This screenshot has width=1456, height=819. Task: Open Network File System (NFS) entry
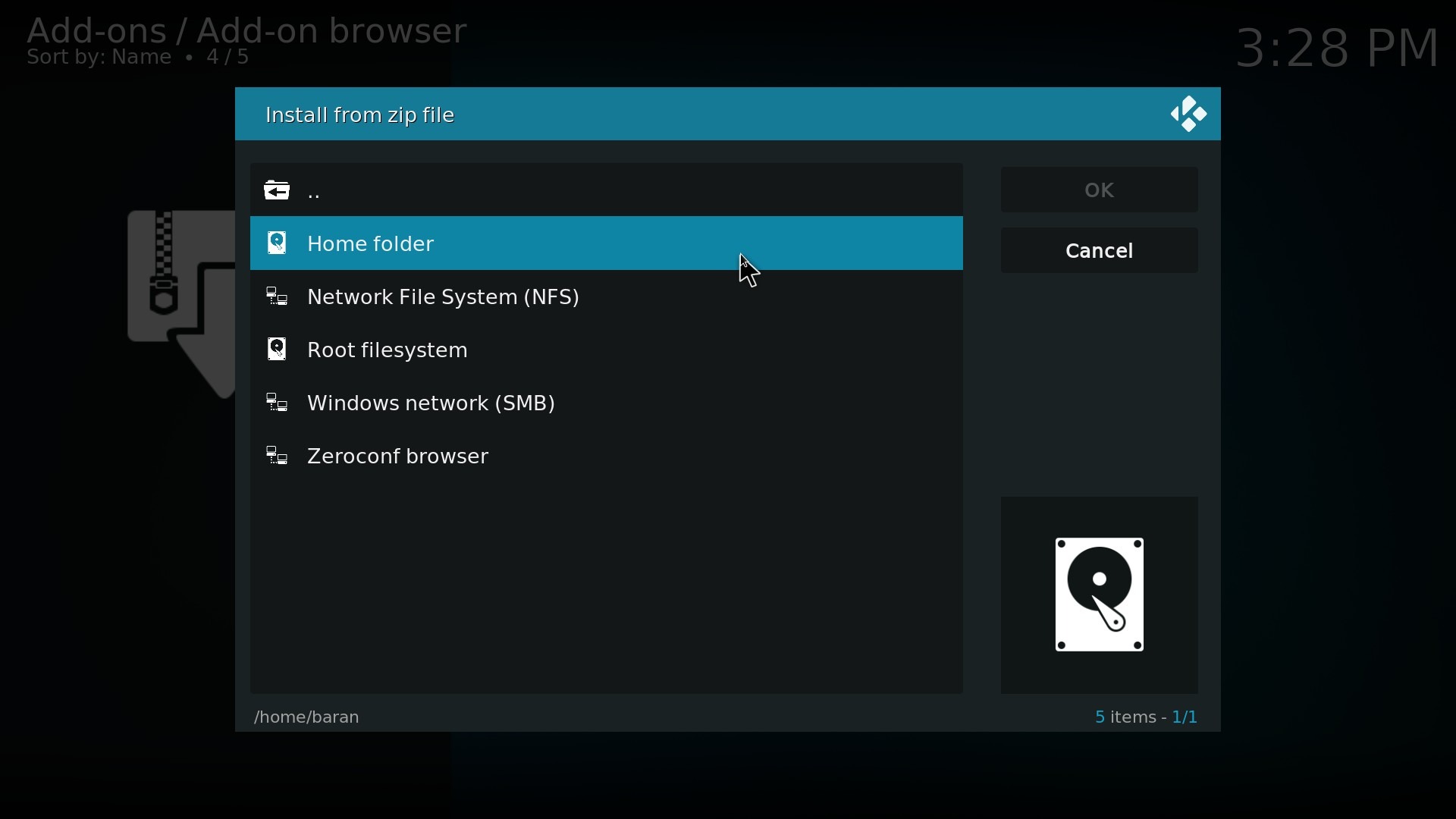444,298
